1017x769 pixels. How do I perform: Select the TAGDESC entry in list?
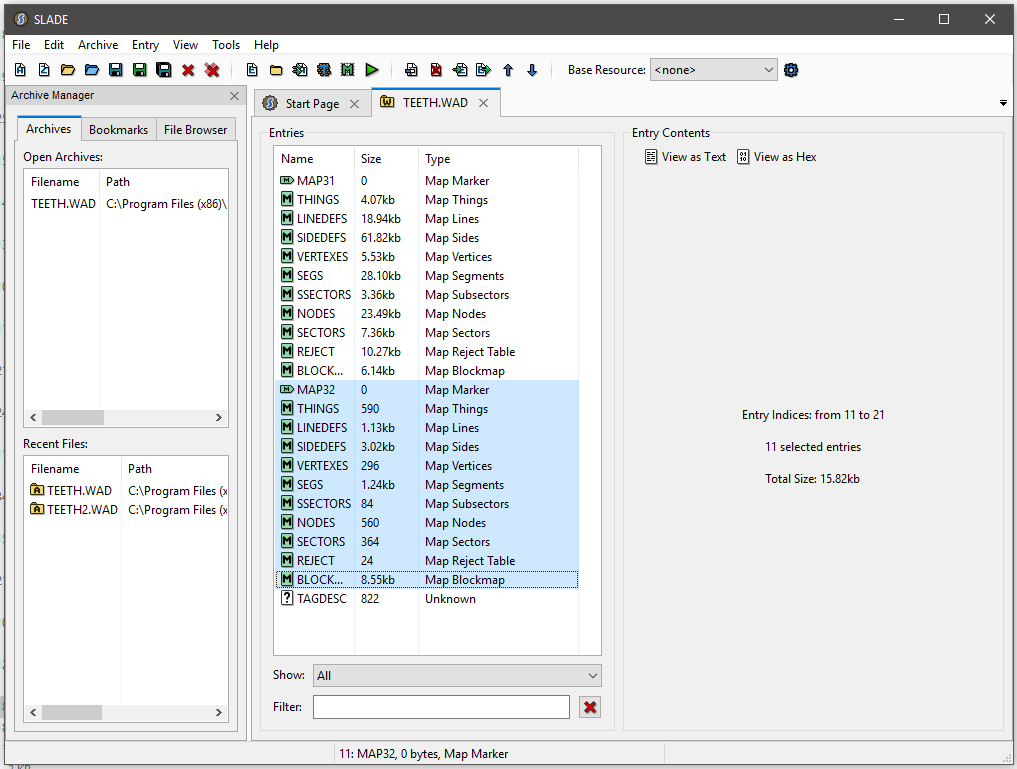(x=320, y=599)
